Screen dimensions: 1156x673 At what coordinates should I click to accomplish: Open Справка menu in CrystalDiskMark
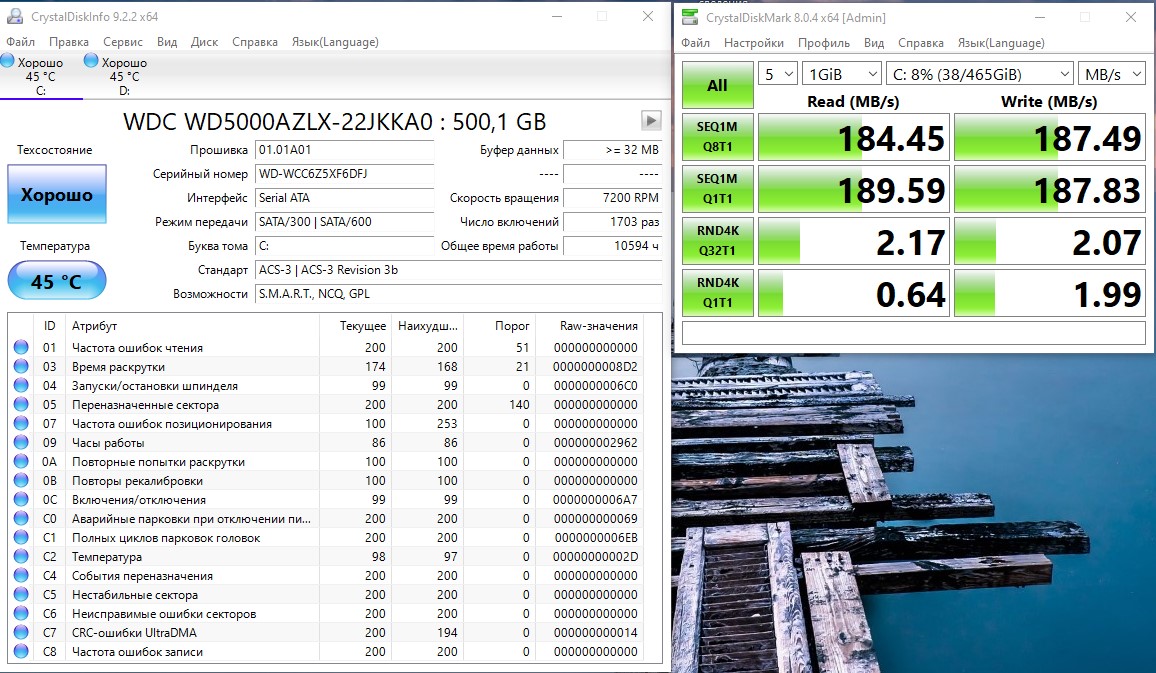[x=920, y=43]
